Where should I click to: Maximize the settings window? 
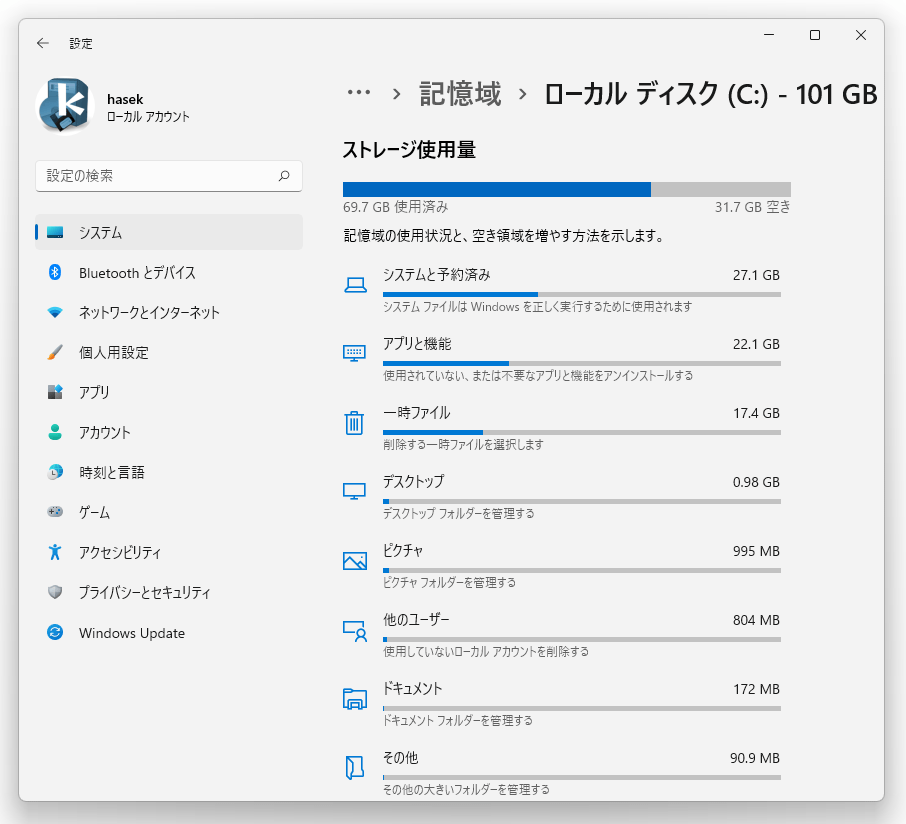[x=815, y=35]
